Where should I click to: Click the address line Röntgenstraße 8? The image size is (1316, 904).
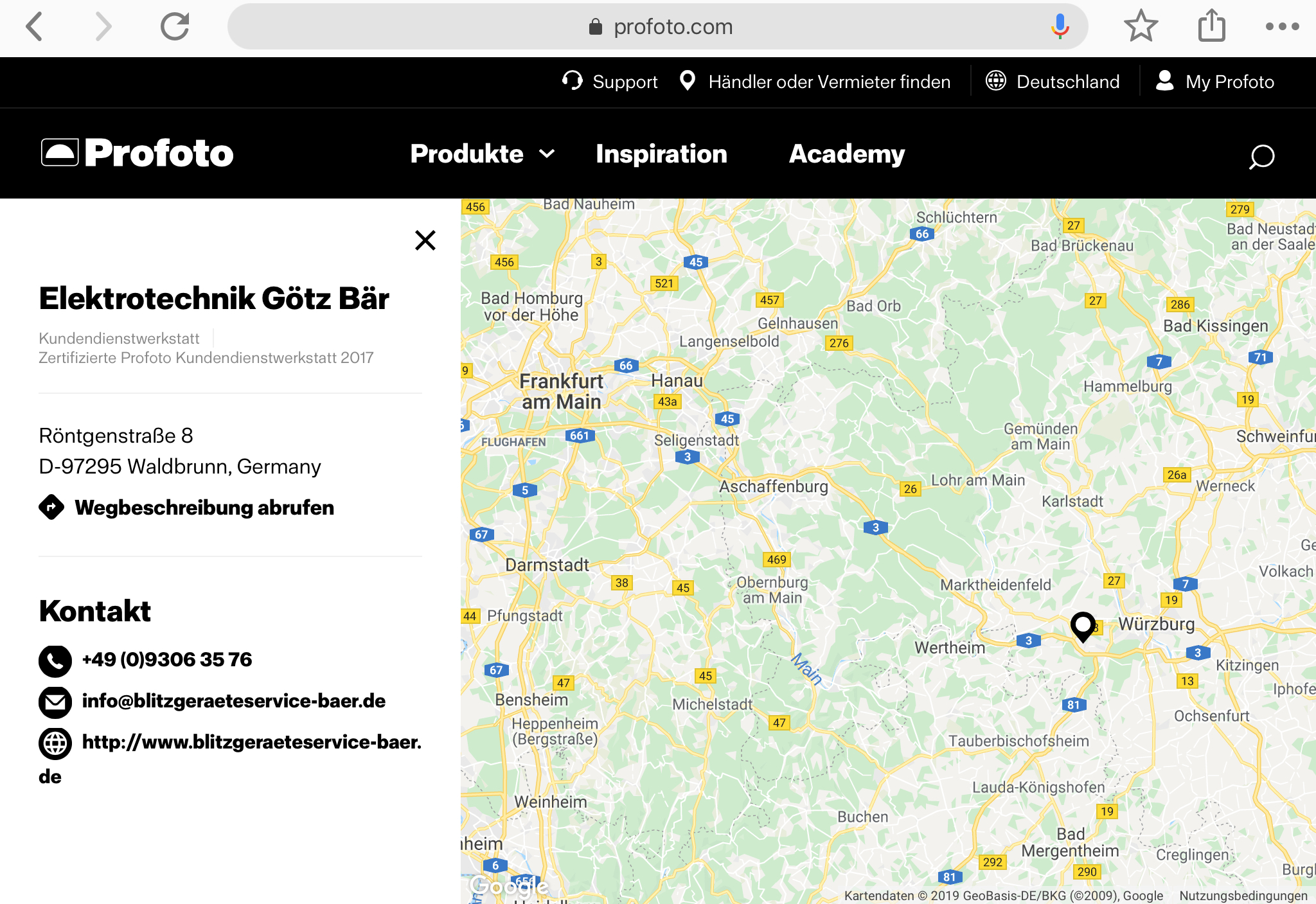[x=116, y=436]
